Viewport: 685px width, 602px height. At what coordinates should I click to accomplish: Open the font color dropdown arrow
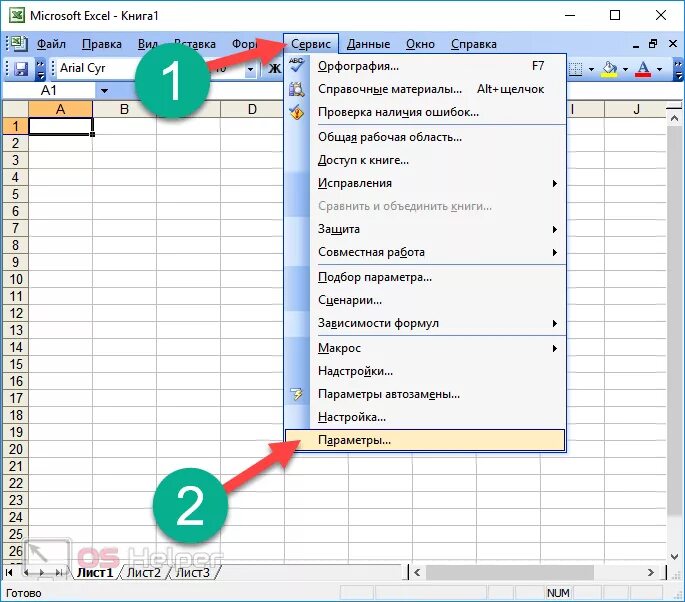coord(659,69)
